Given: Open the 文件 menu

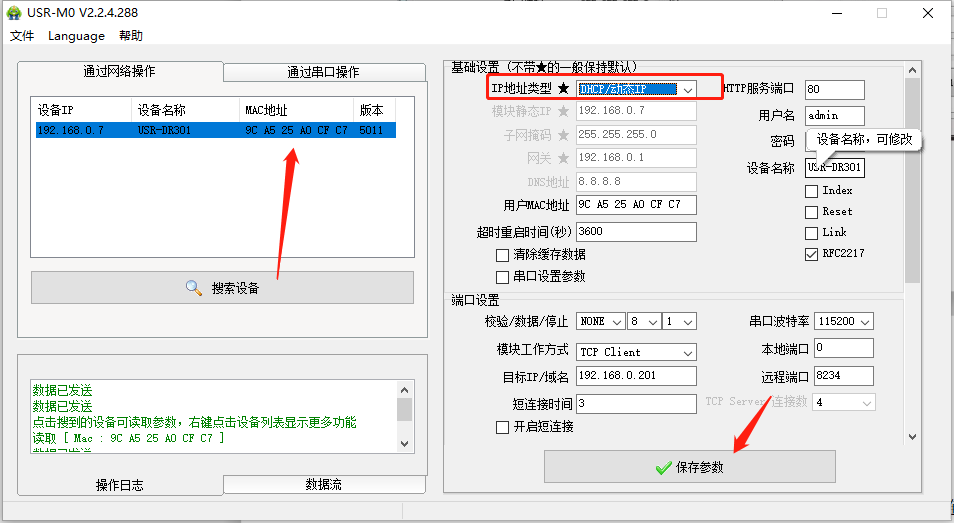Looking at the screenshot, I should point(22,36).
